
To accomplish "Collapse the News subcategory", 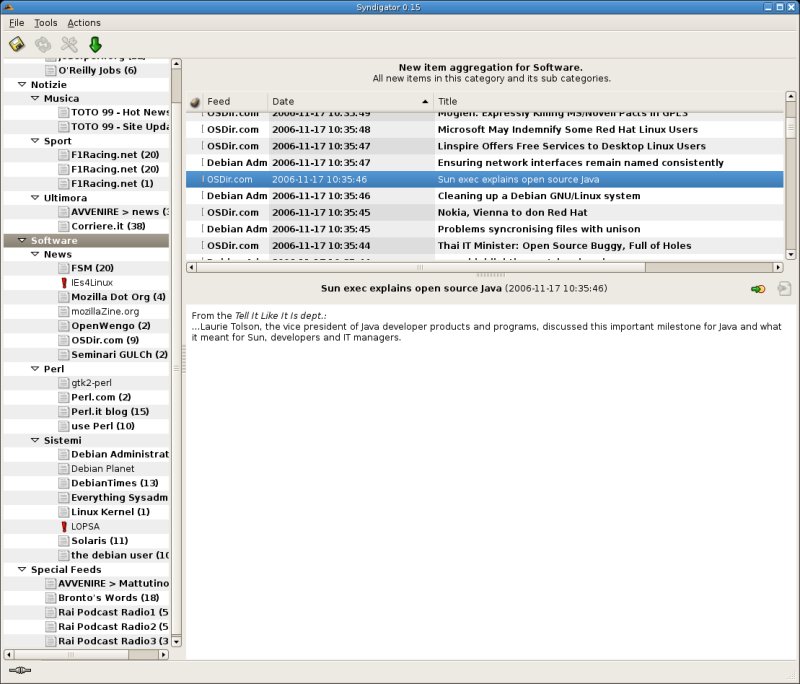I will (x=35, y=254).
